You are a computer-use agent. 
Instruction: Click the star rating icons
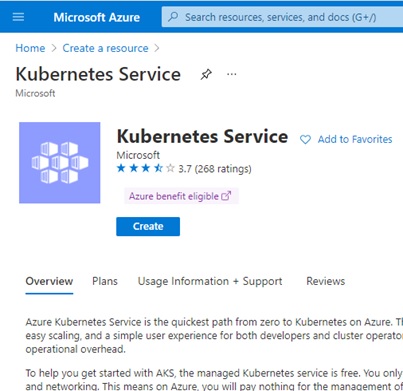pyautogui.click(x=146, y=168)
